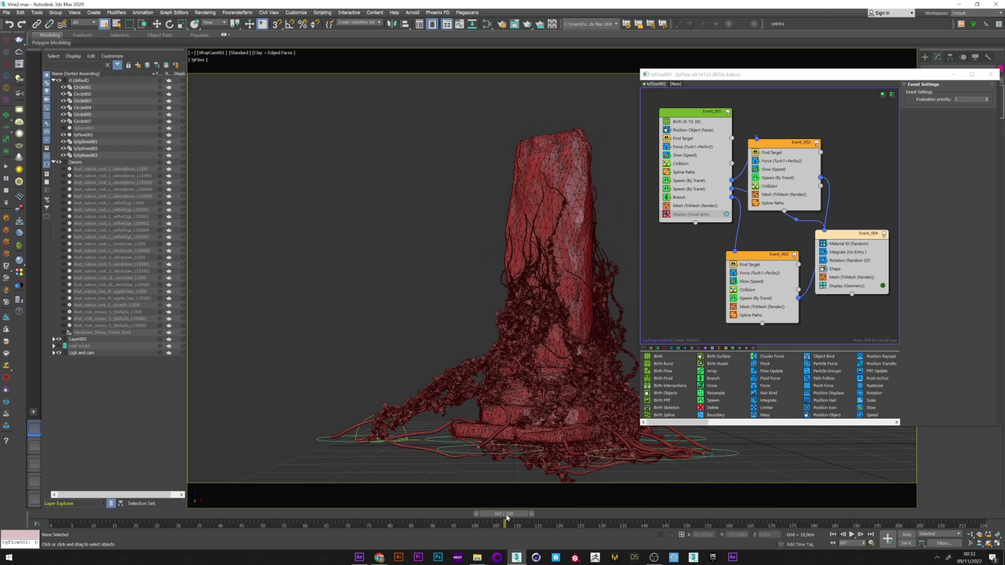Image resolution: width=1005 pixels, height=565 pixels.
Task: Click the time slider at frame 107
Action: tap(504, 514)
